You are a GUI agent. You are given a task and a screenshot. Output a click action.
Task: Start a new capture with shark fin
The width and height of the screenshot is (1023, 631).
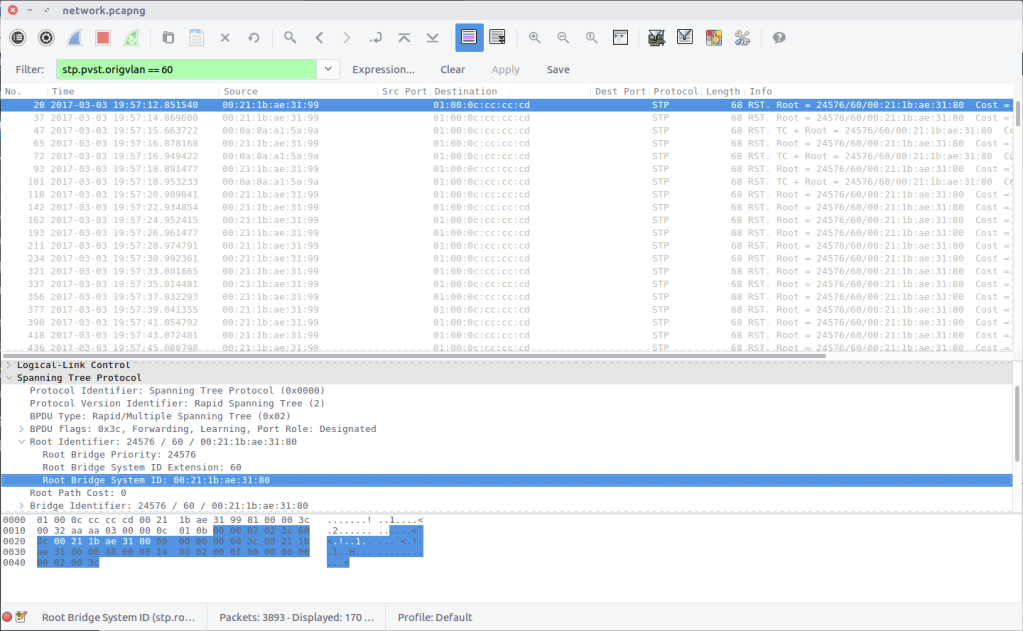pos(74,37)
